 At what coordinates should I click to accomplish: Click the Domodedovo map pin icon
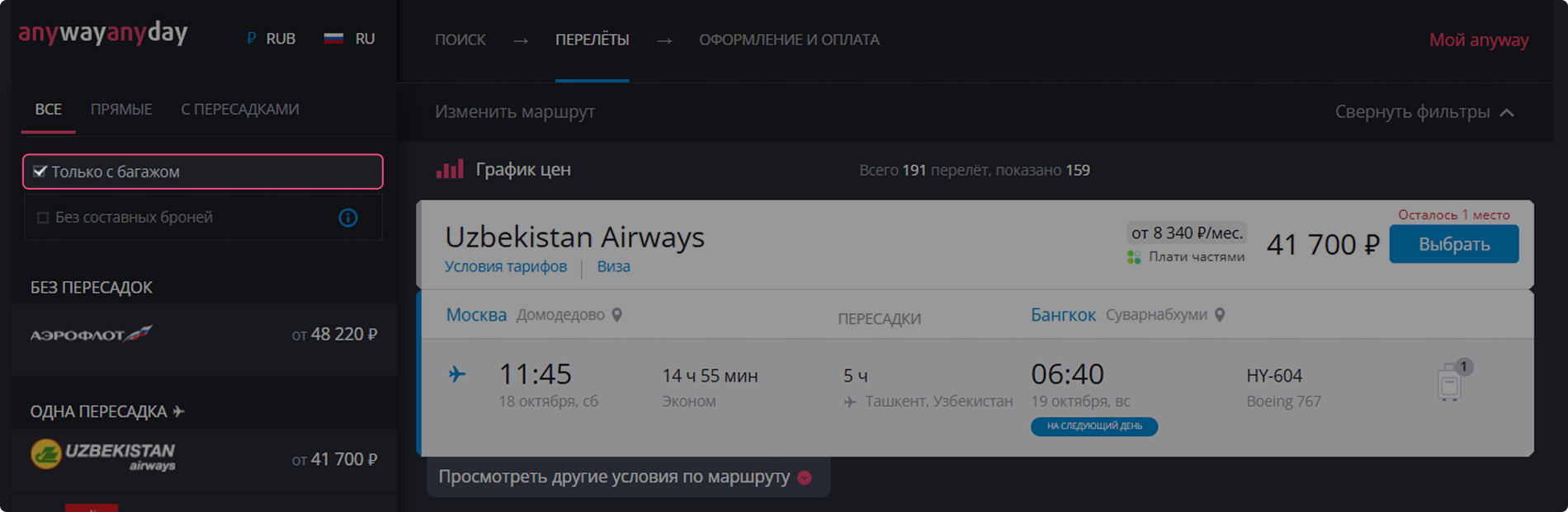click(x=616, y=315)
